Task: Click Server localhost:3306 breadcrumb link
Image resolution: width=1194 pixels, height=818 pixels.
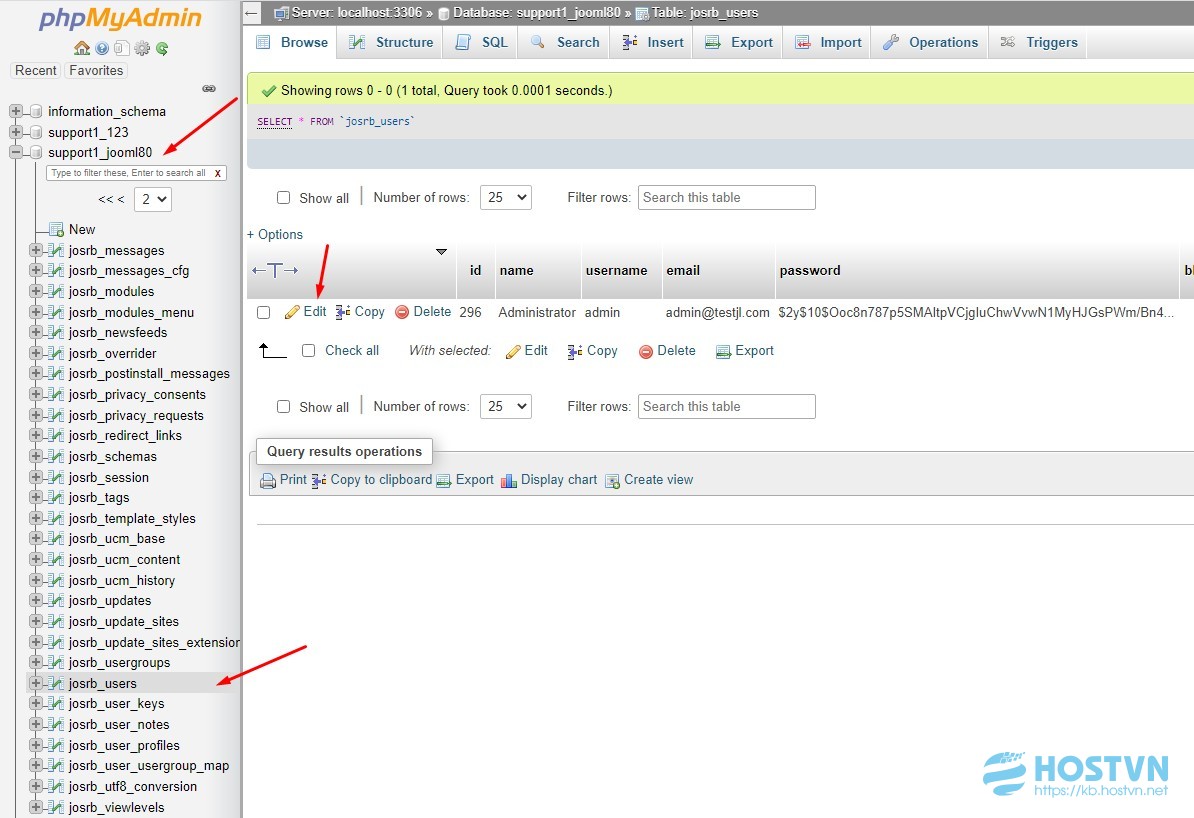Action: (356, 12)
